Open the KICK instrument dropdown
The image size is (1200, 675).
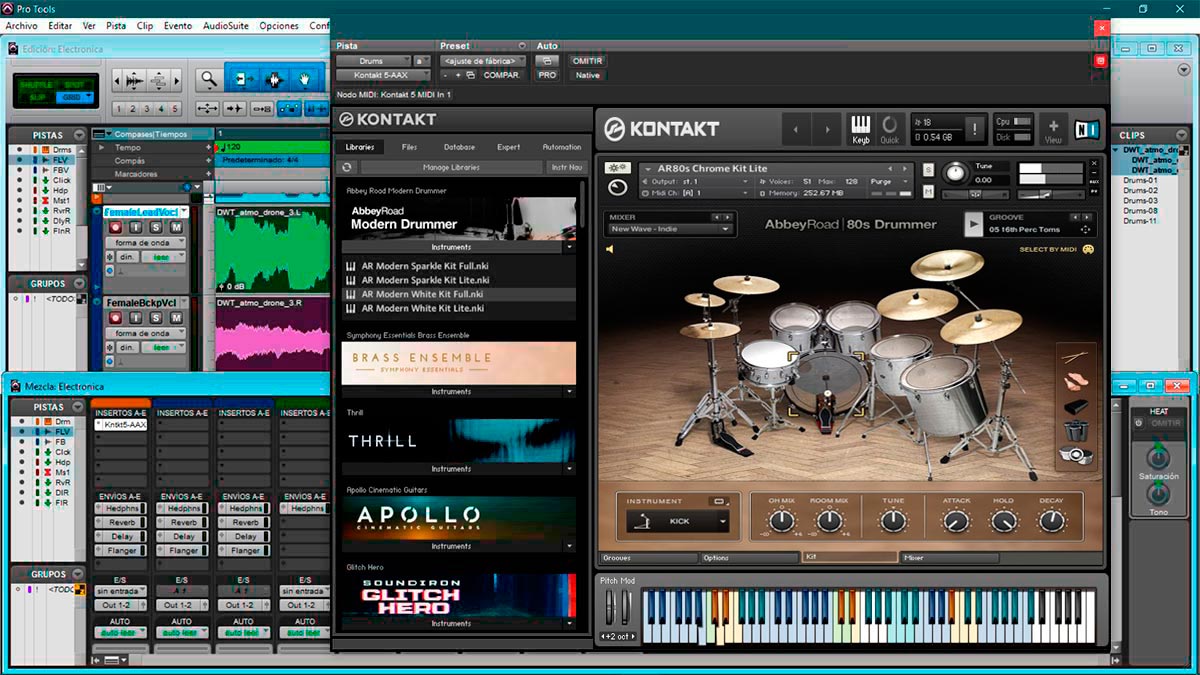tap(678, 521)
